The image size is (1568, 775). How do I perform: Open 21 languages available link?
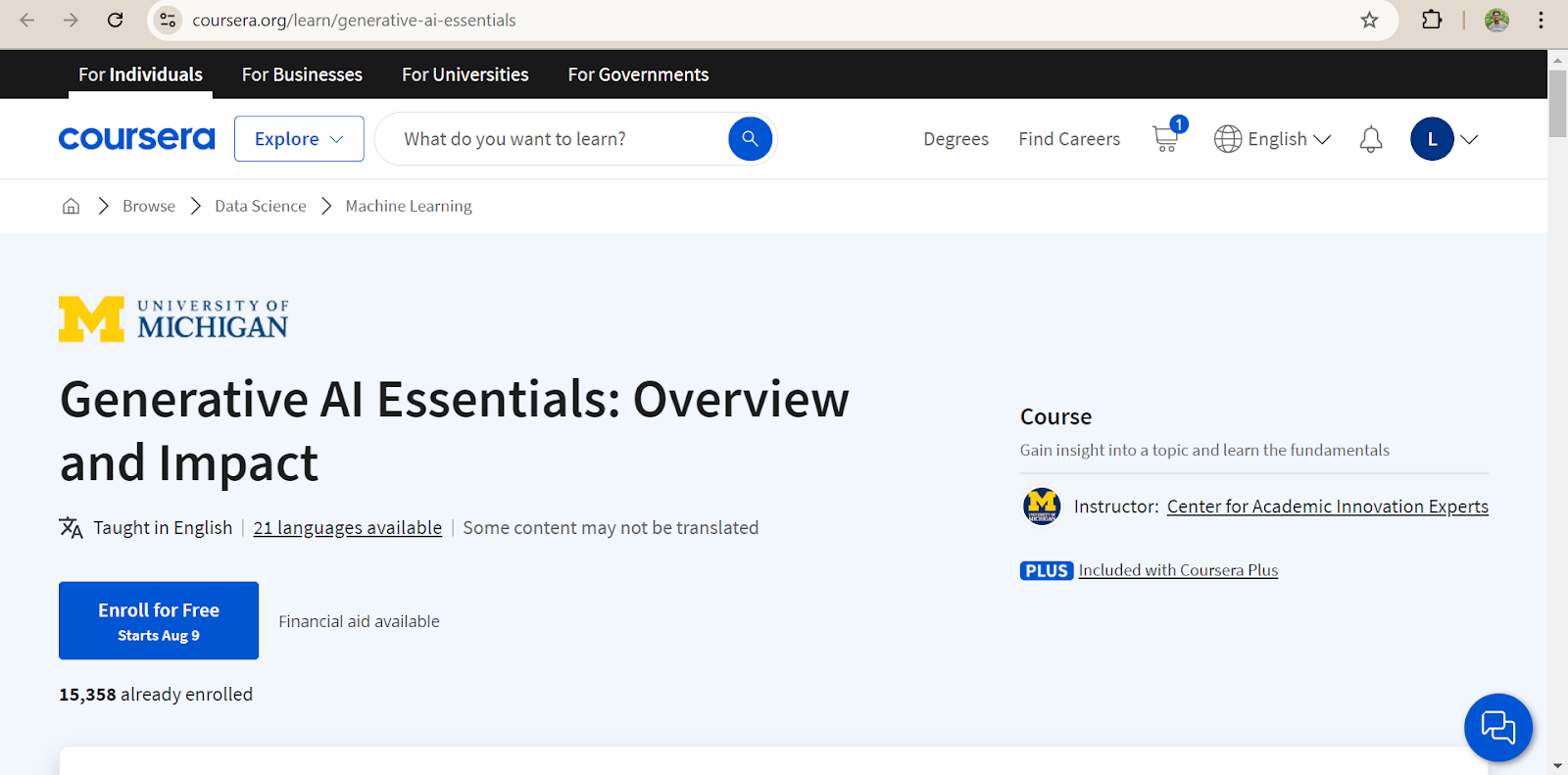348,528
